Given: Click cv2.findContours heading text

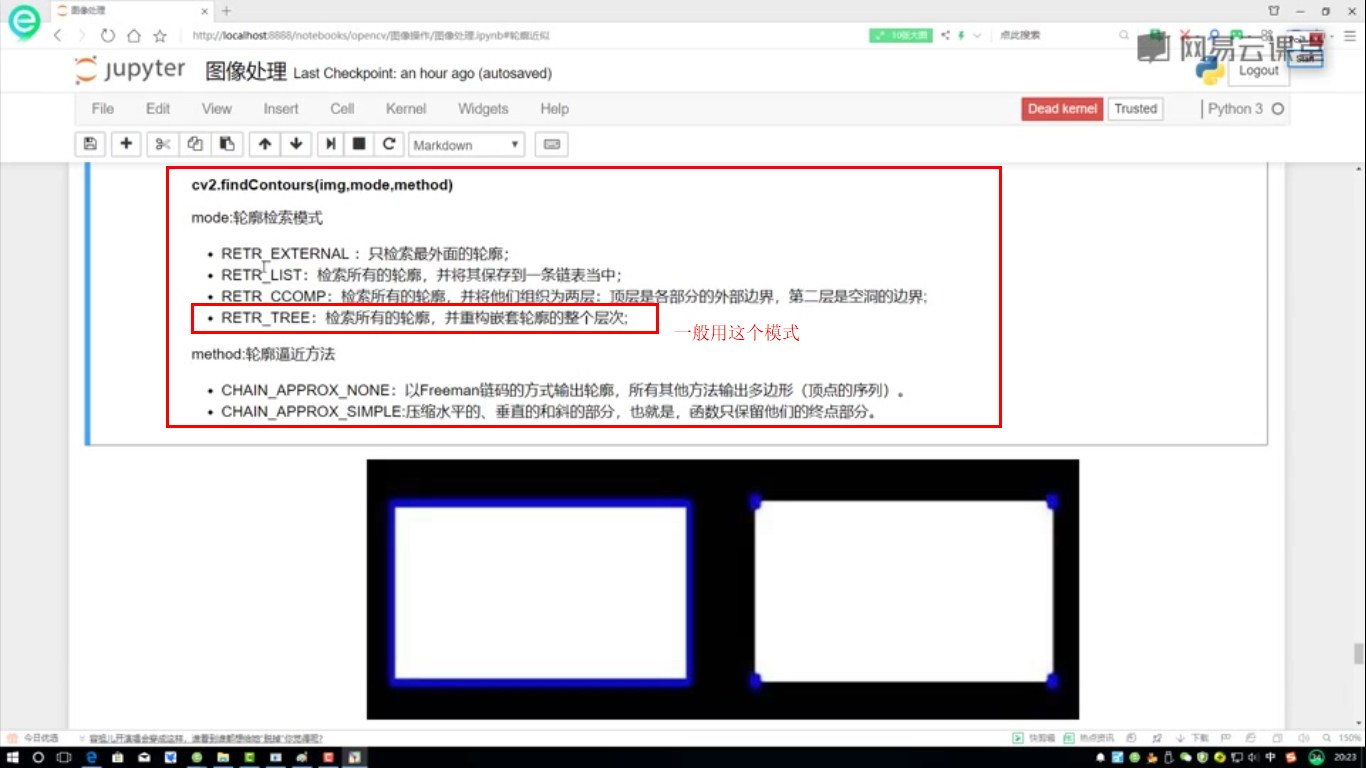Looking at the screenshot, I should click(x=322, y=185).
